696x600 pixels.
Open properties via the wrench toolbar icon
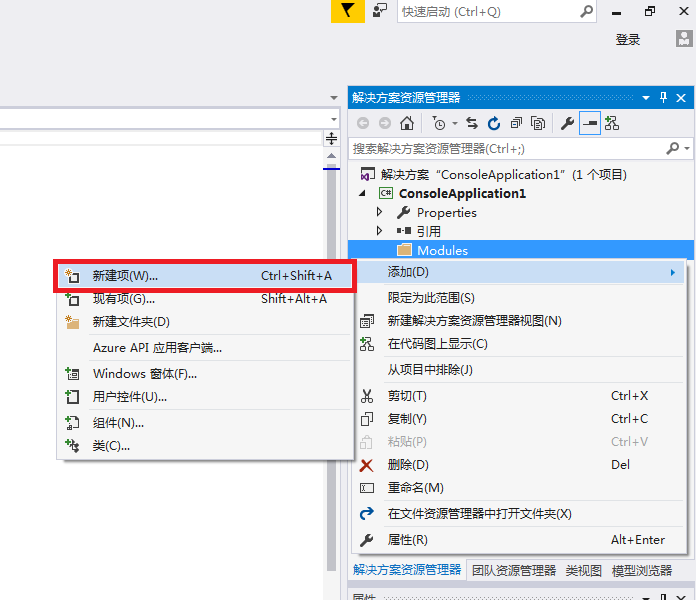pos(567,123)
